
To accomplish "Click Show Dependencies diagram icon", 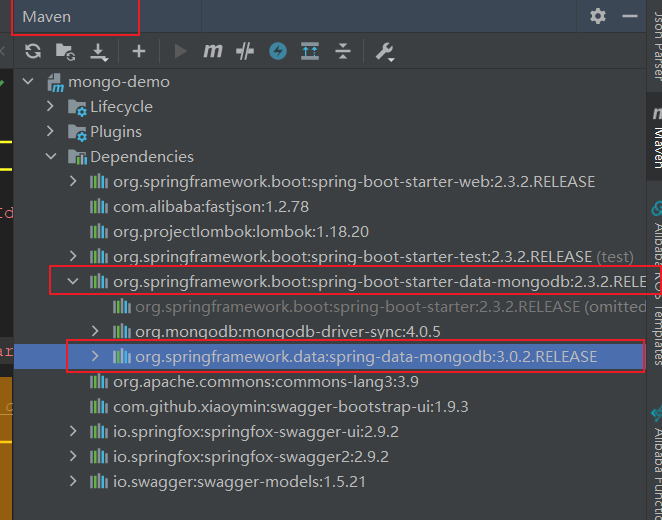I will click(310, 51).
